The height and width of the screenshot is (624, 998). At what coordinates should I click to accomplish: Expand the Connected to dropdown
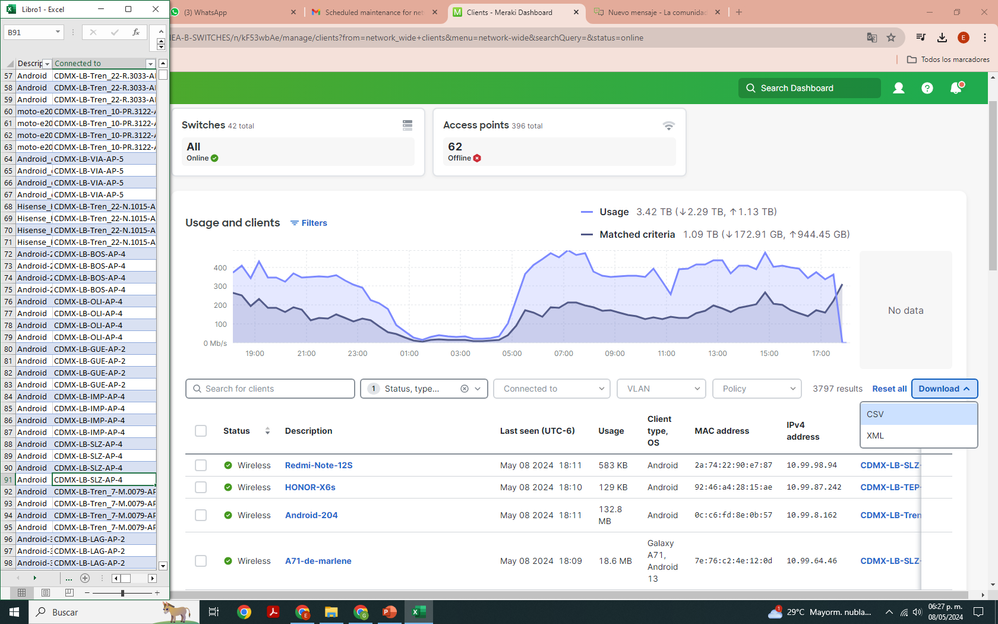click(551, 389)
